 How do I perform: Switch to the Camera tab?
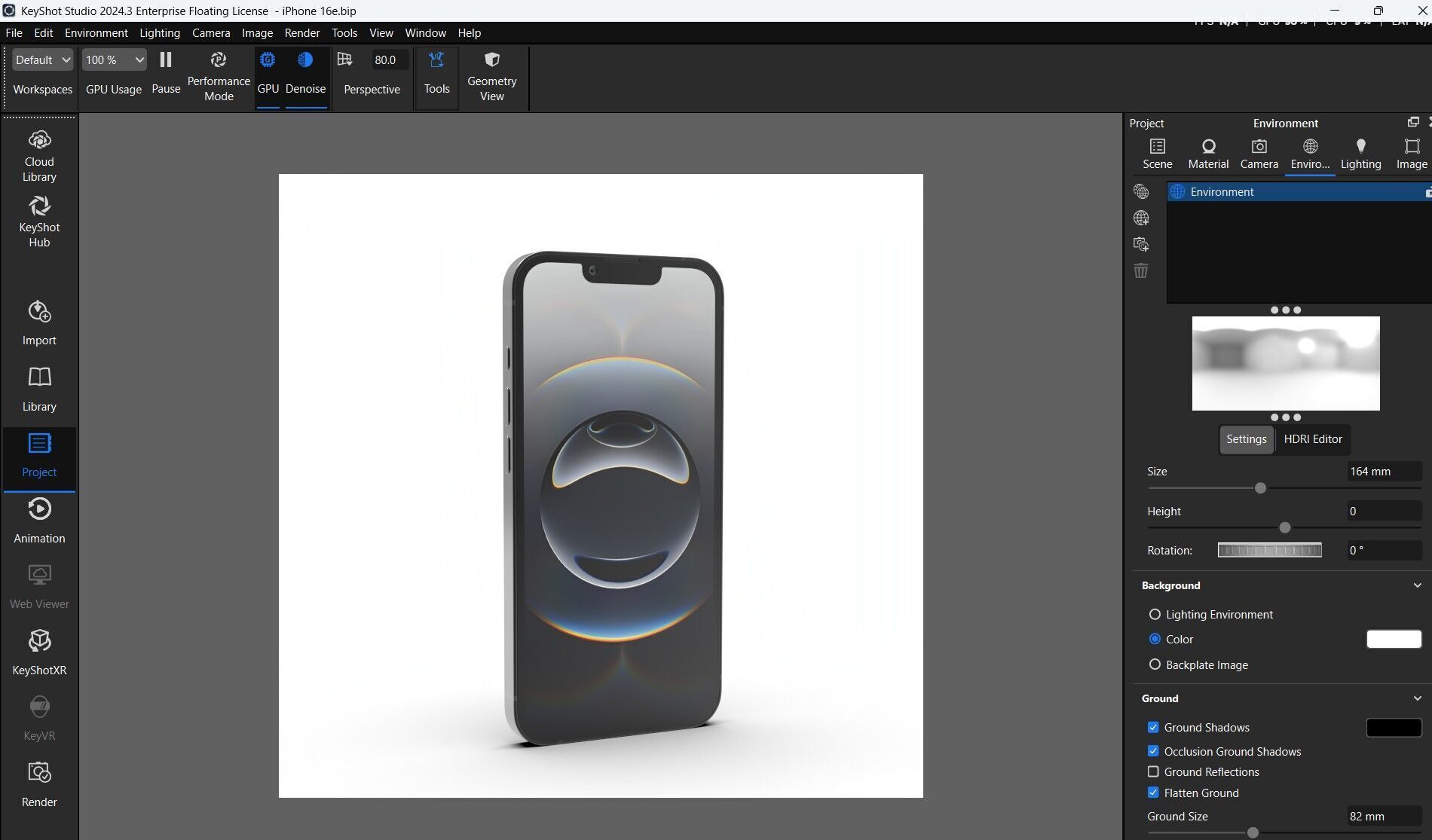pos(1259,154)
